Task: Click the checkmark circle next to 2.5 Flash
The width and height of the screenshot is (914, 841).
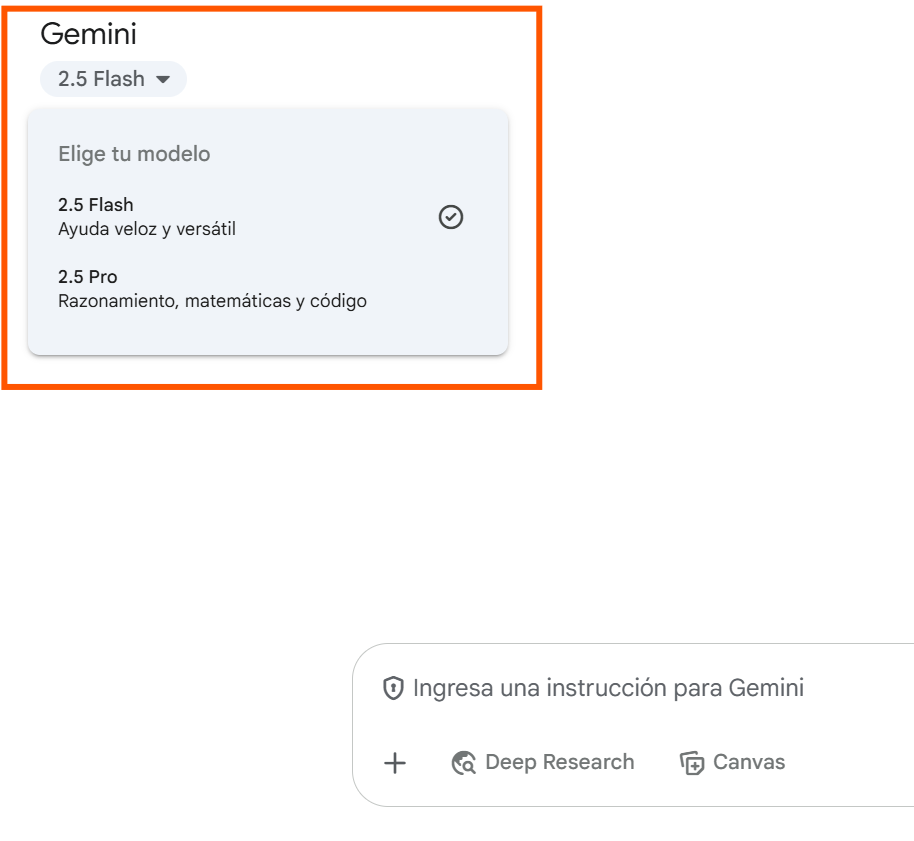Action: [451, 217]
